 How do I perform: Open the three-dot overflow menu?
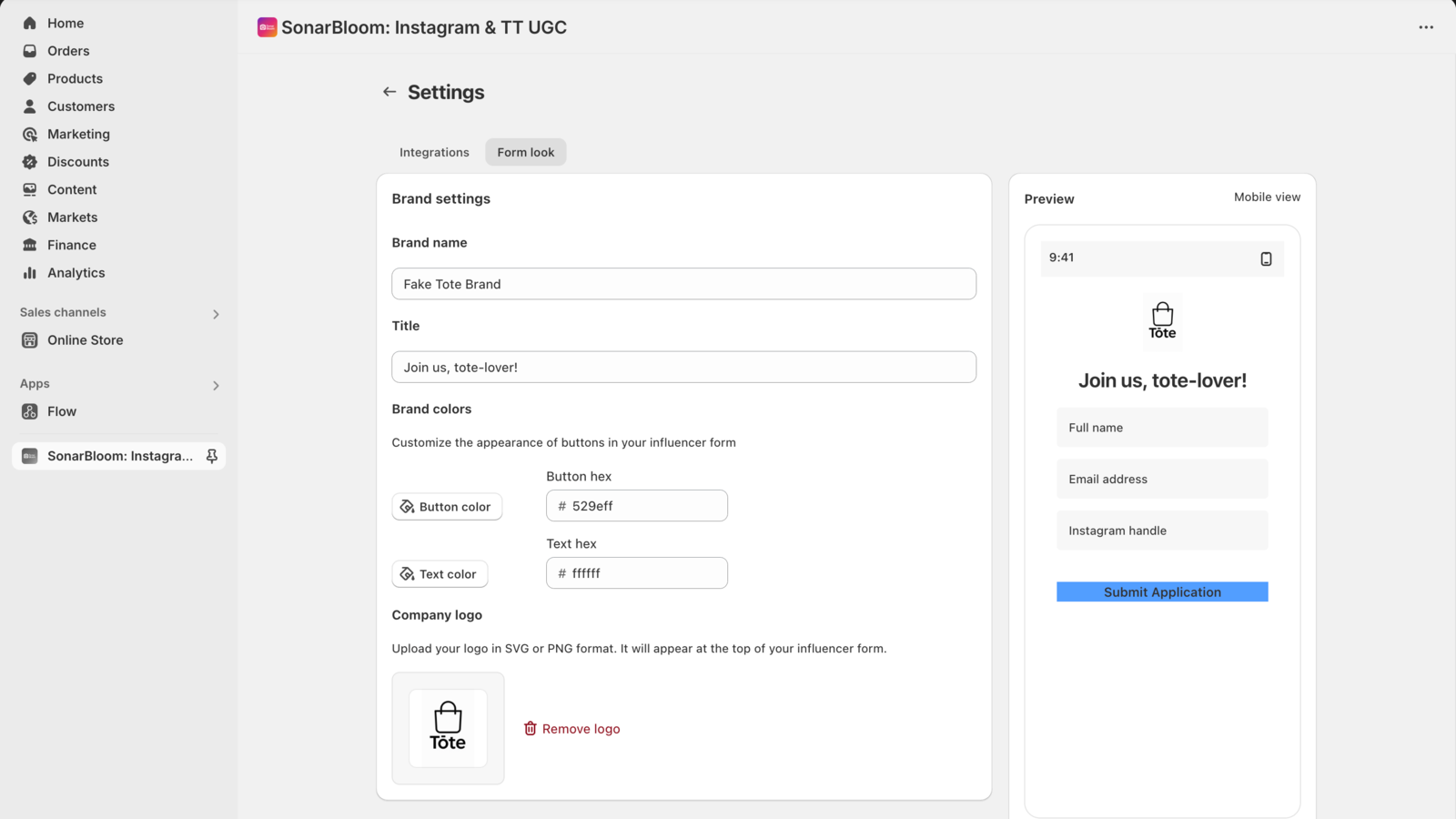(1425, 27)
